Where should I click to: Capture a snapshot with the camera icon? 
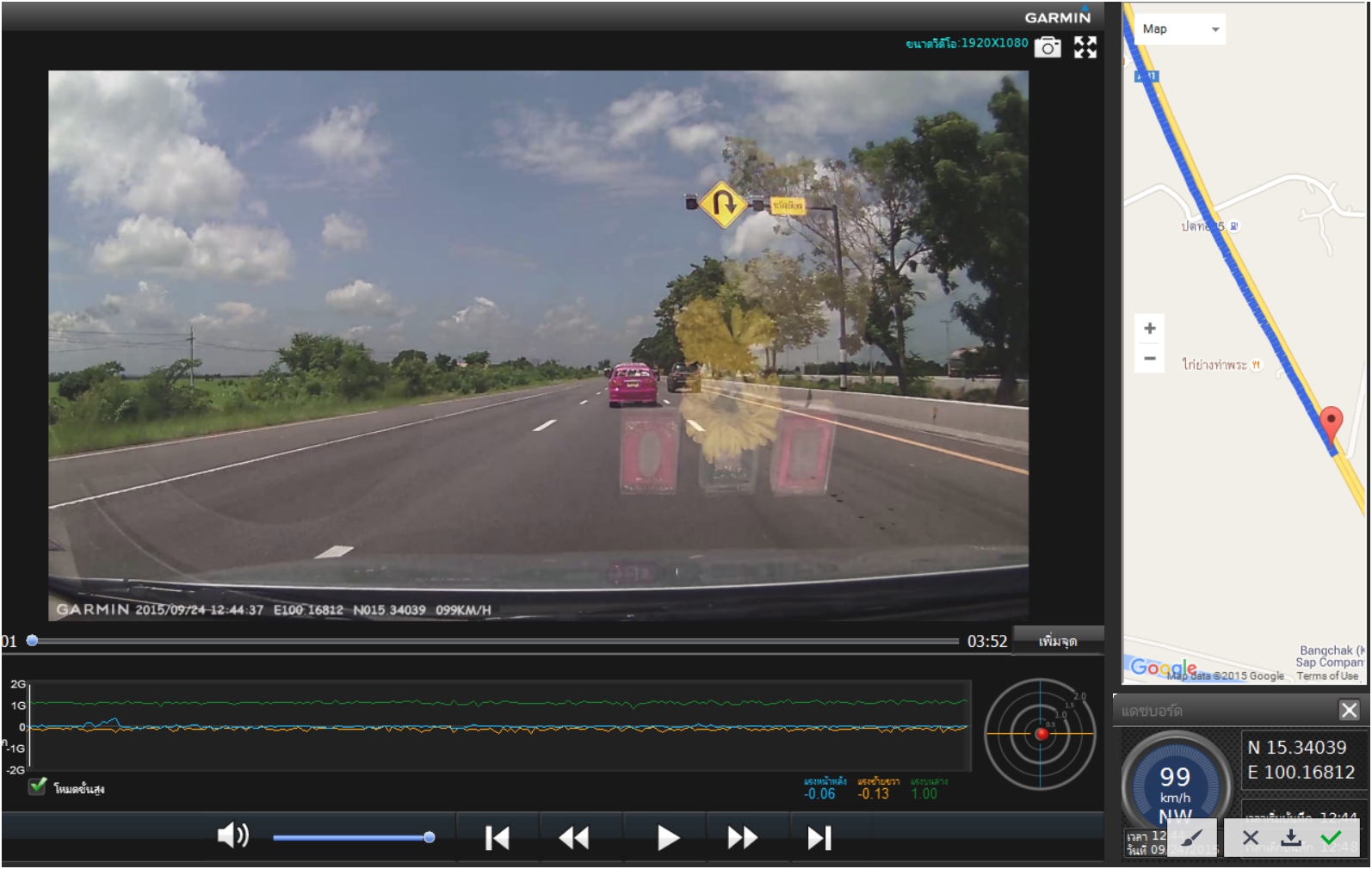click(1048, 46)
